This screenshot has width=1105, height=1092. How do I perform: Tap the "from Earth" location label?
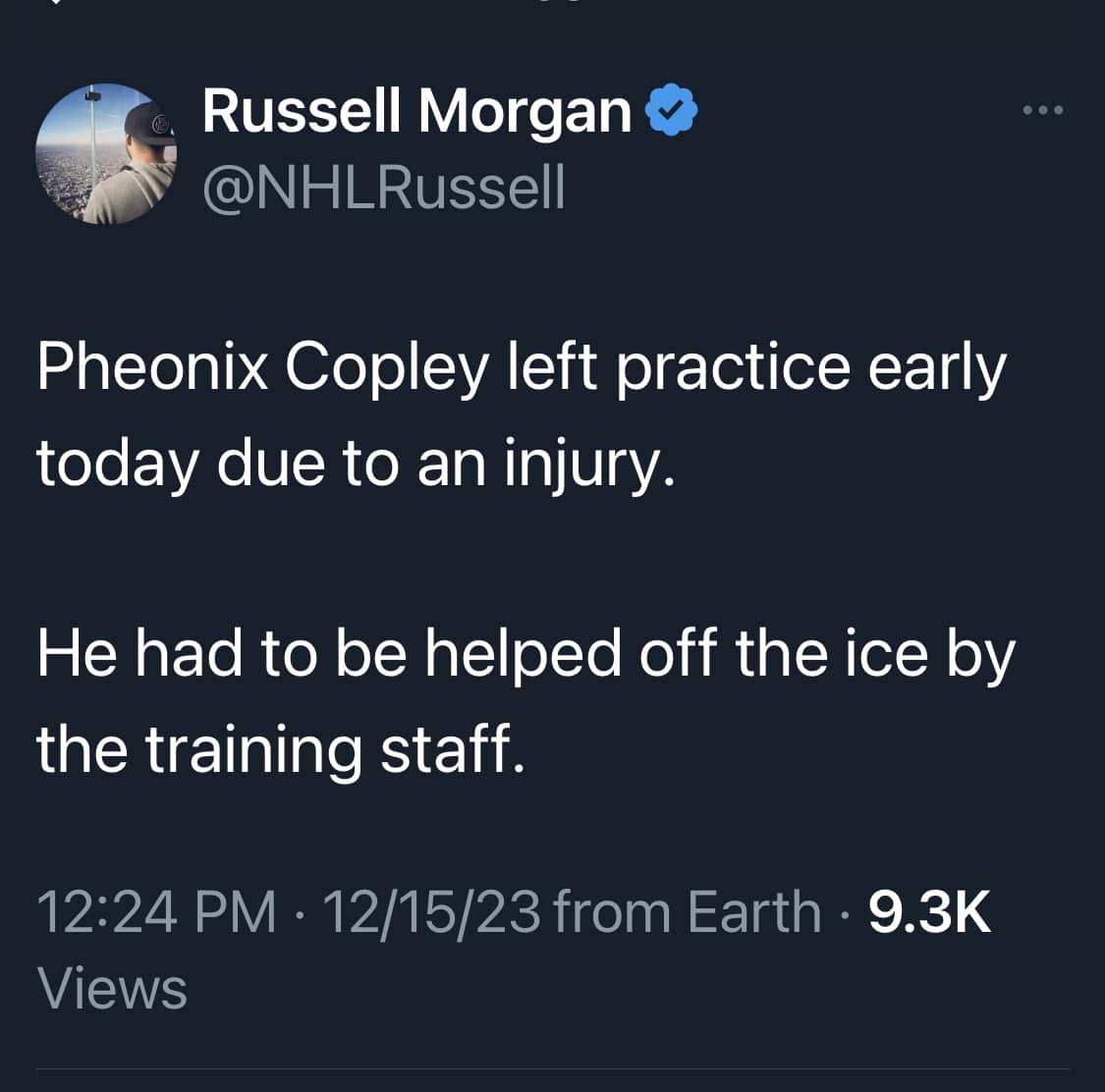point(688,912)
